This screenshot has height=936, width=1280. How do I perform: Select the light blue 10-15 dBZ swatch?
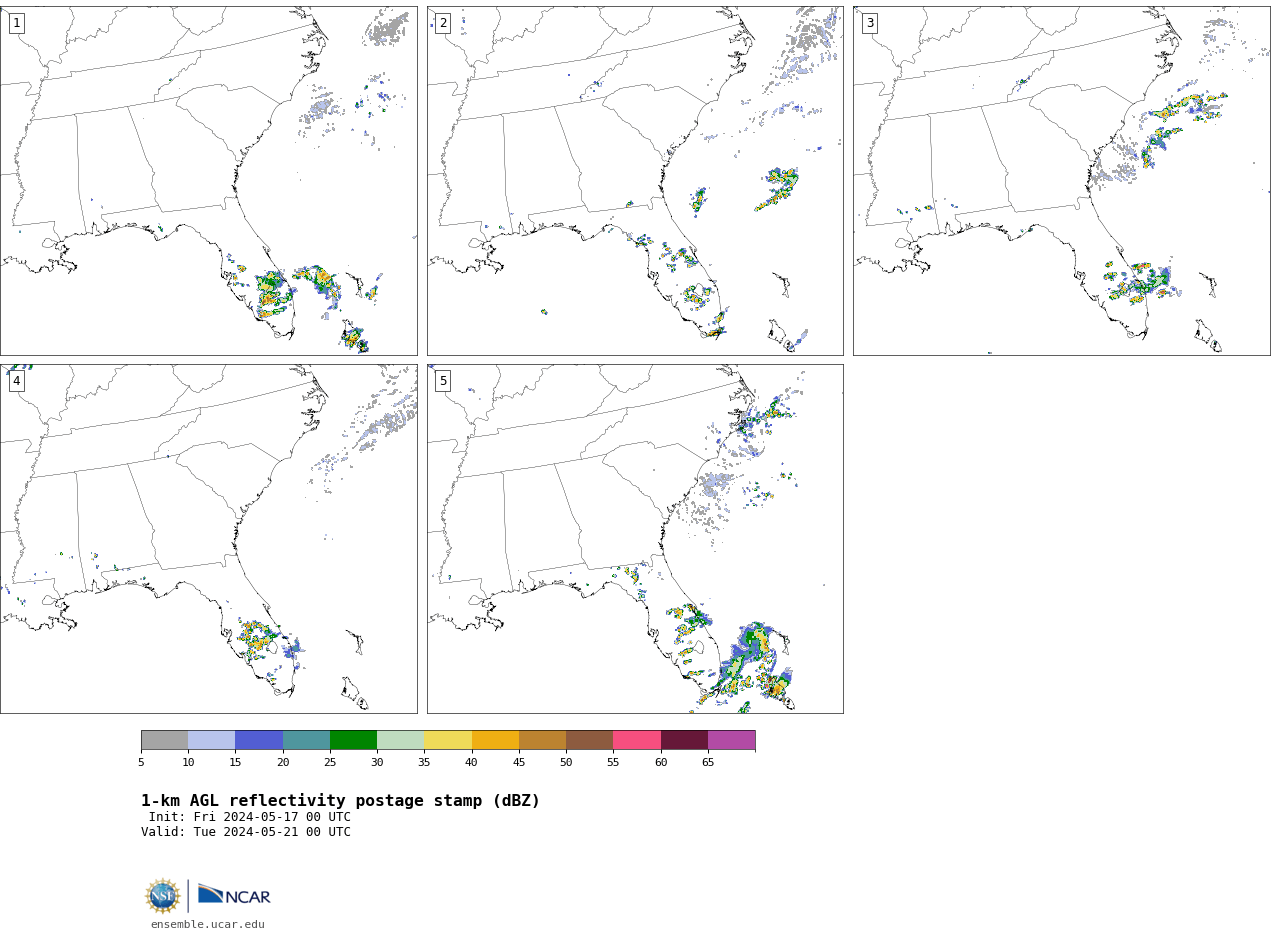point(211,740)
